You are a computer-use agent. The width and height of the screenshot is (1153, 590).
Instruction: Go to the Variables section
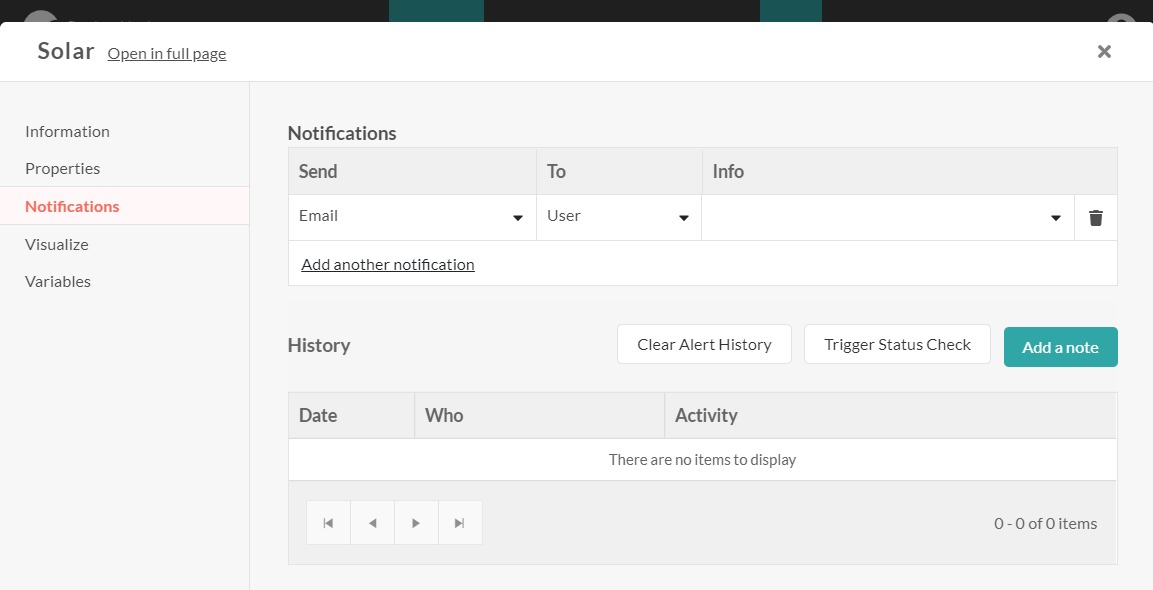click(x=57, y=281)
